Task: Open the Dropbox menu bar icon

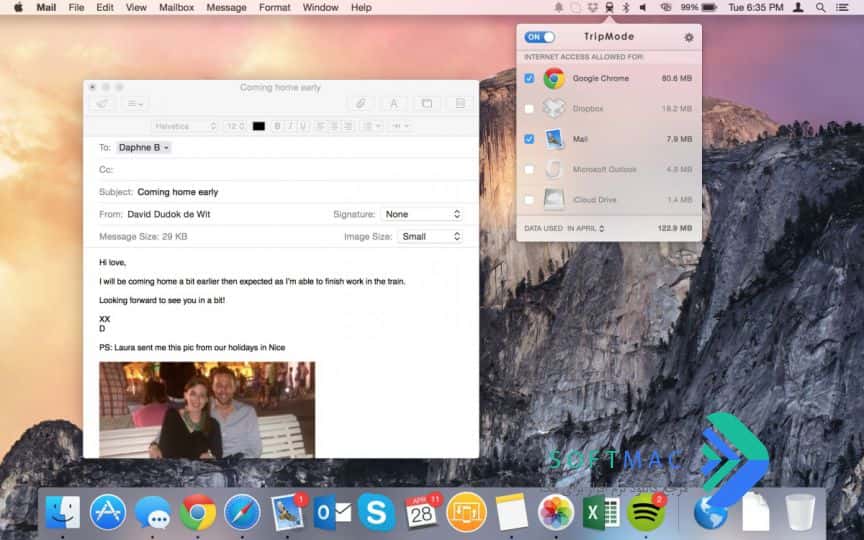Action: click(x=592, y=7)
